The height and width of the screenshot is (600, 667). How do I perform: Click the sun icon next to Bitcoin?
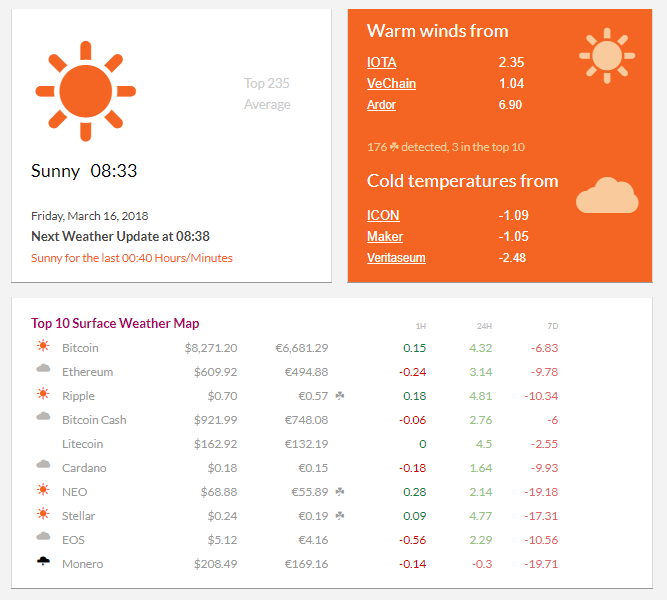coord(43,346)
